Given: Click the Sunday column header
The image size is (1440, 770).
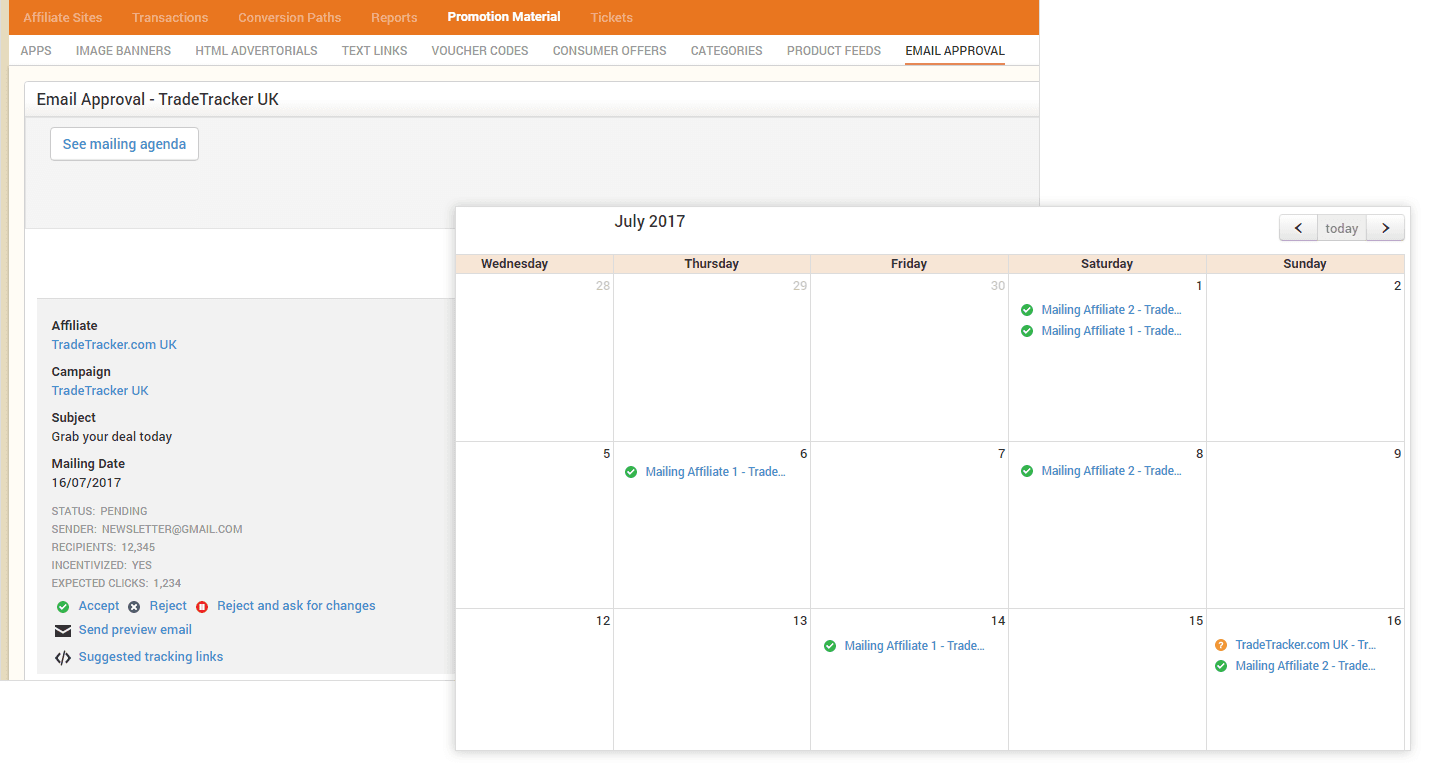Looking at the screenshot, I should point(1305,264).
